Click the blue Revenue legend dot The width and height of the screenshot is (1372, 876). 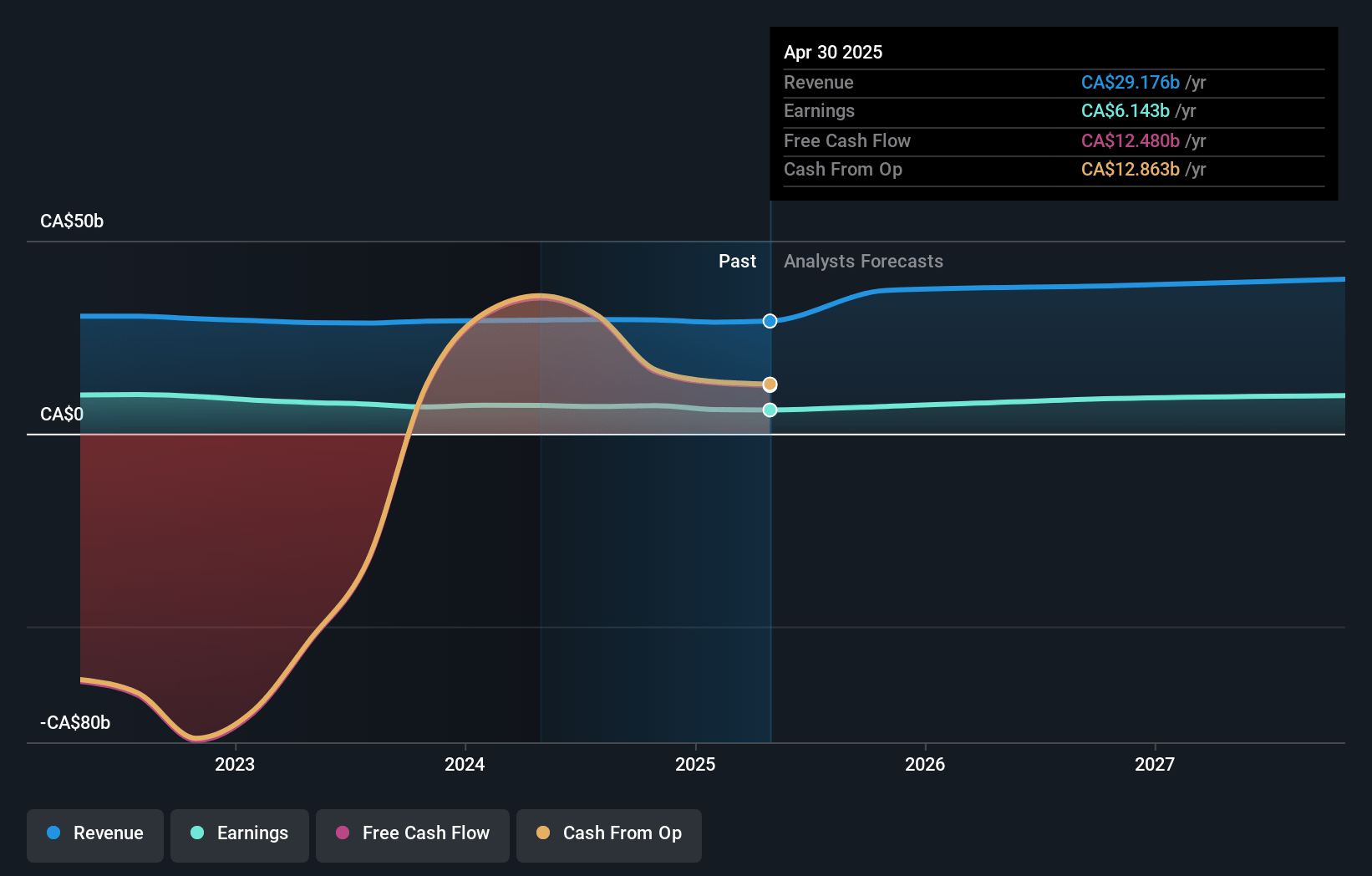coord(53,833)
